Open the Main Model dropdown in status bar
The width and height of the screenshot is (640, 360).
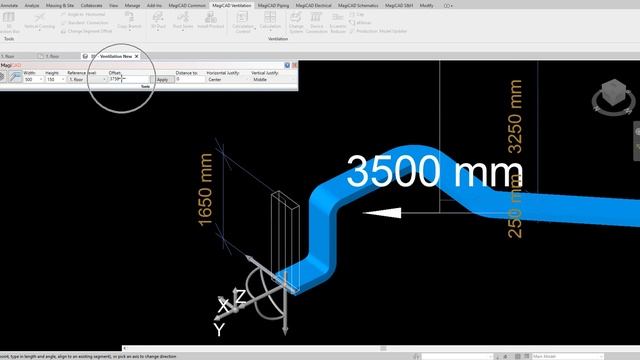point(568,356)
